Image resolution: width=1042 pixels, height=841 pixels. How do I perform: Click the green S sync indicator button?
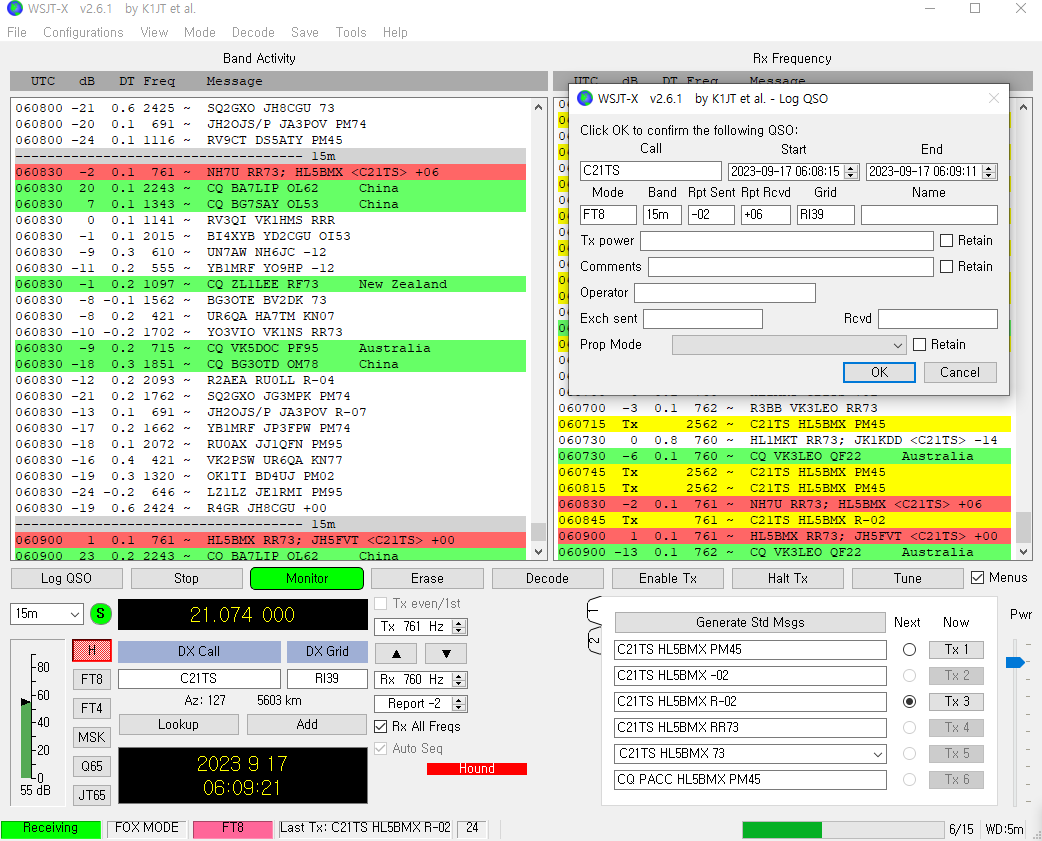coord(101,614)
